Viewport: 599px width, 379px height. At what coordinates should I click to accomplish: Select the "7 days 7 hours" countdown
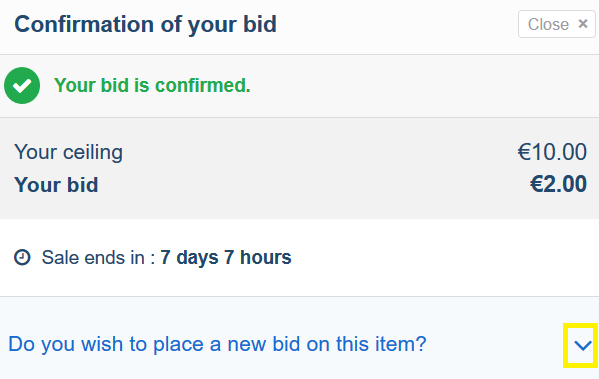point(226,257)
